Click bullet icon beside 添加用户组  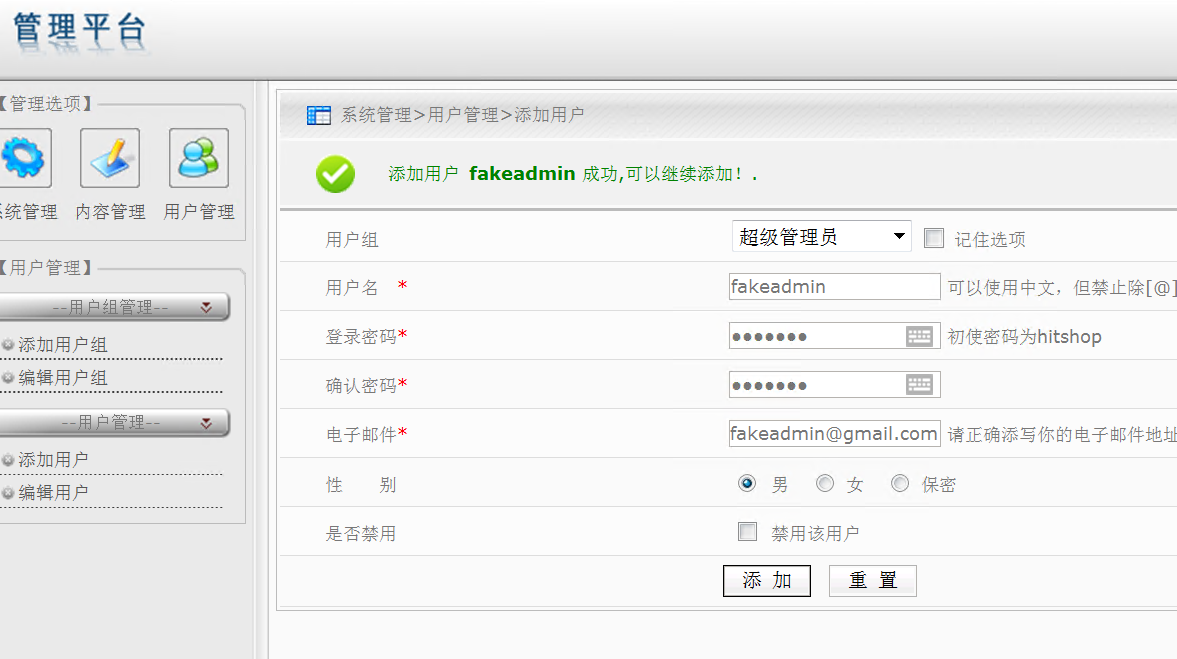point(8,345)
